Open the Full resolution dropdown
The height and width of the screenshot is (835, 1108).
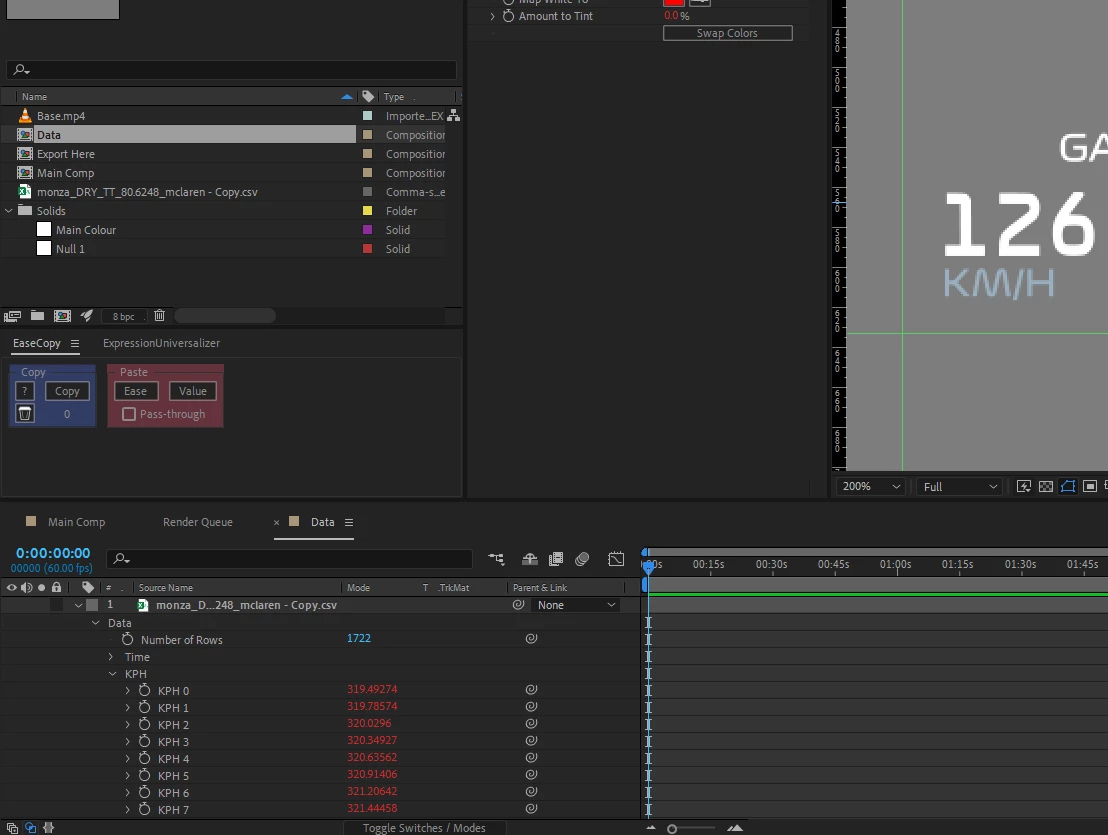click(959, 486)
